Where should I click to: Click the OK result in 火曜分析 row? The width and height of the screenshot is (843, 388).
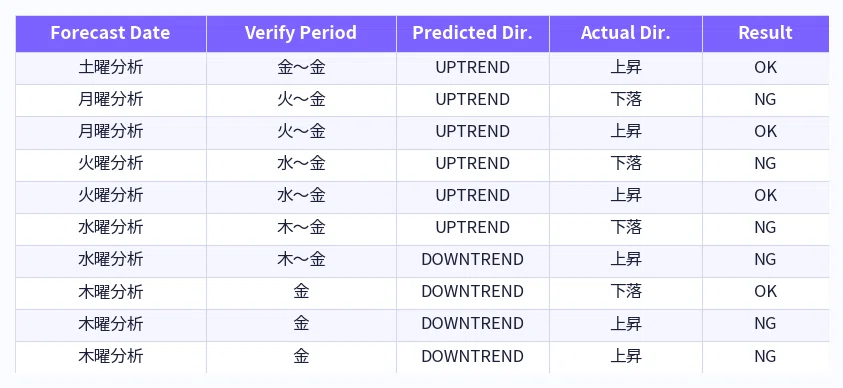(x=766, y=196)
